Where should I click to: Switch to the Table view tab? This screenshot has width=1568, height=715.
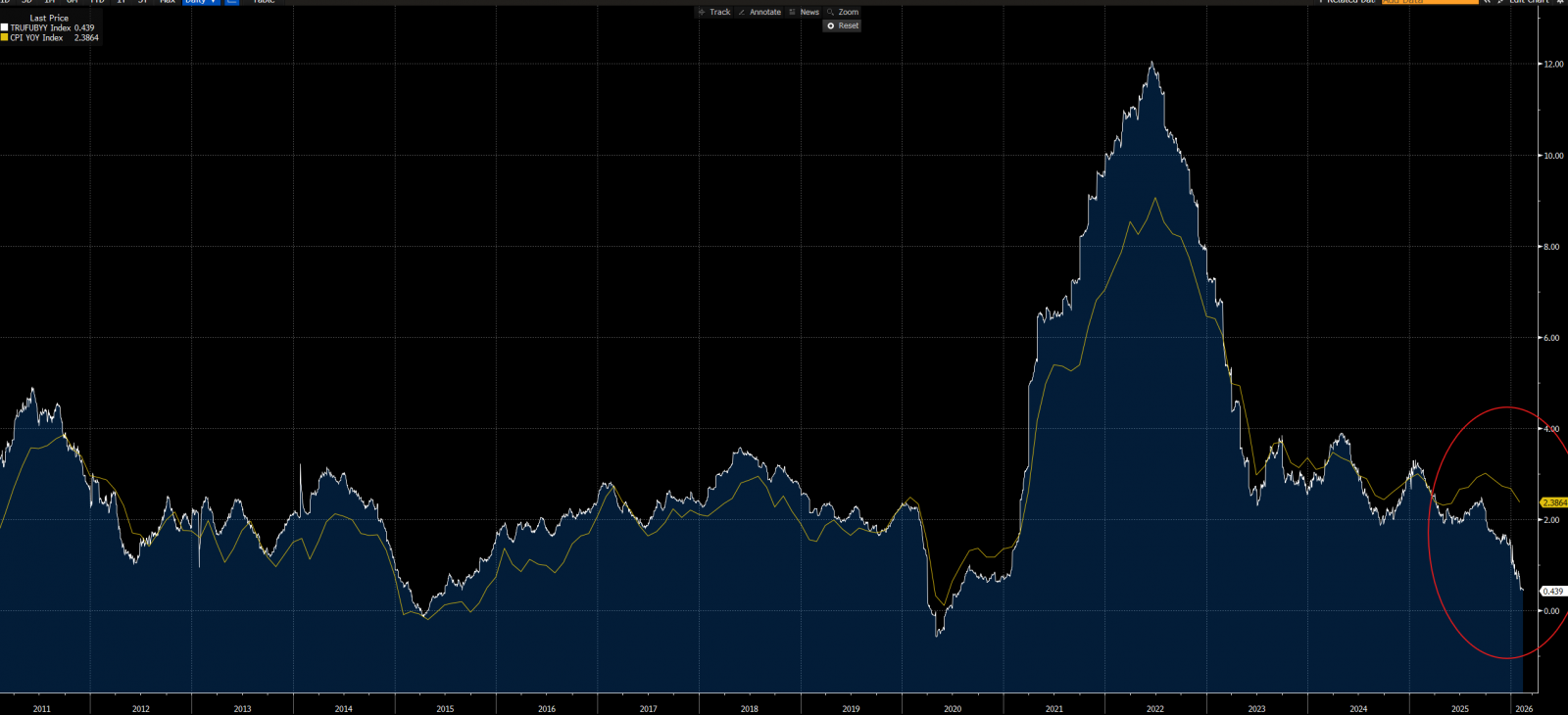(264, 2)
